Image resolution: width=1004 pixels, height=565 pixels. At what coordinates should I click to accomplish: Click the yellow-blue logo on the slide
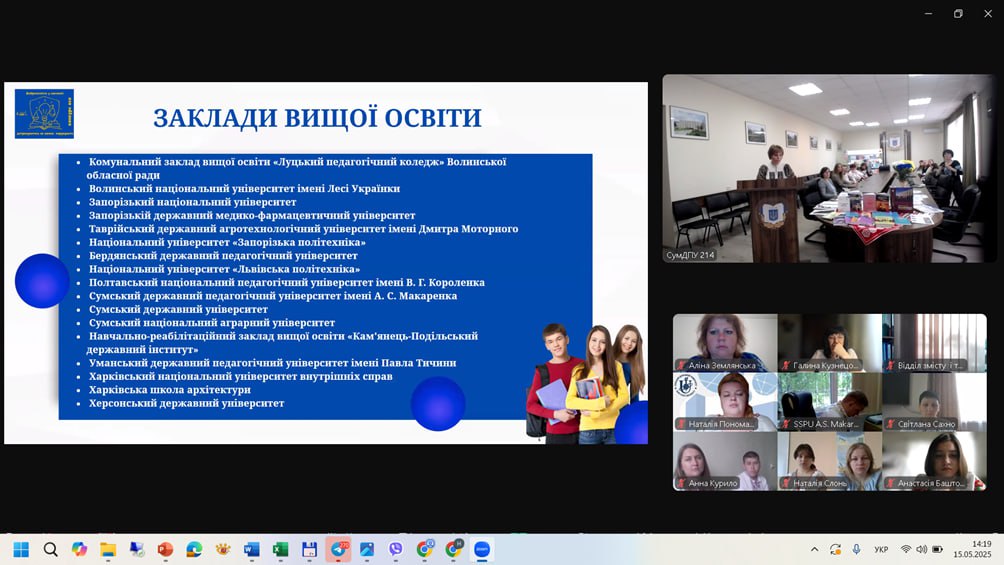tap(44, 113)
